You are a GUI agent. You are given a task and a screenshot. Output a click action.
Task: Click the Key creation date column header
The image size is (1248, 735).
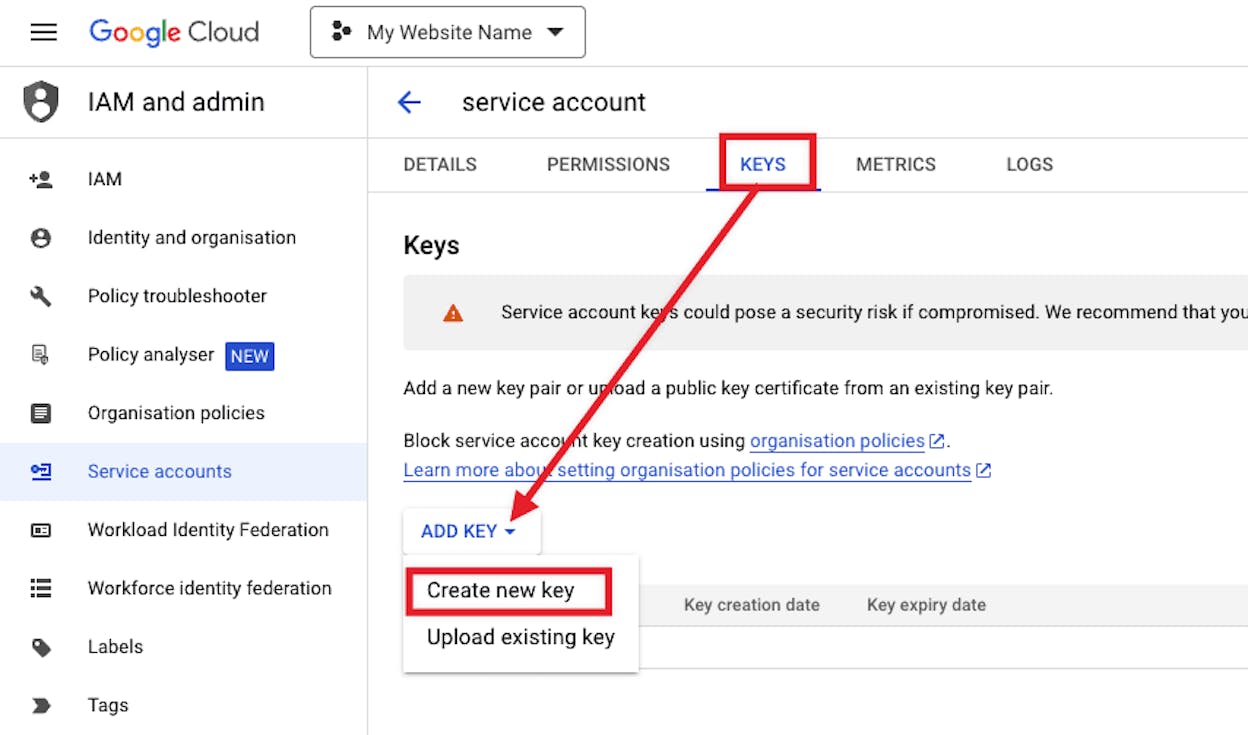coord(752,605)
